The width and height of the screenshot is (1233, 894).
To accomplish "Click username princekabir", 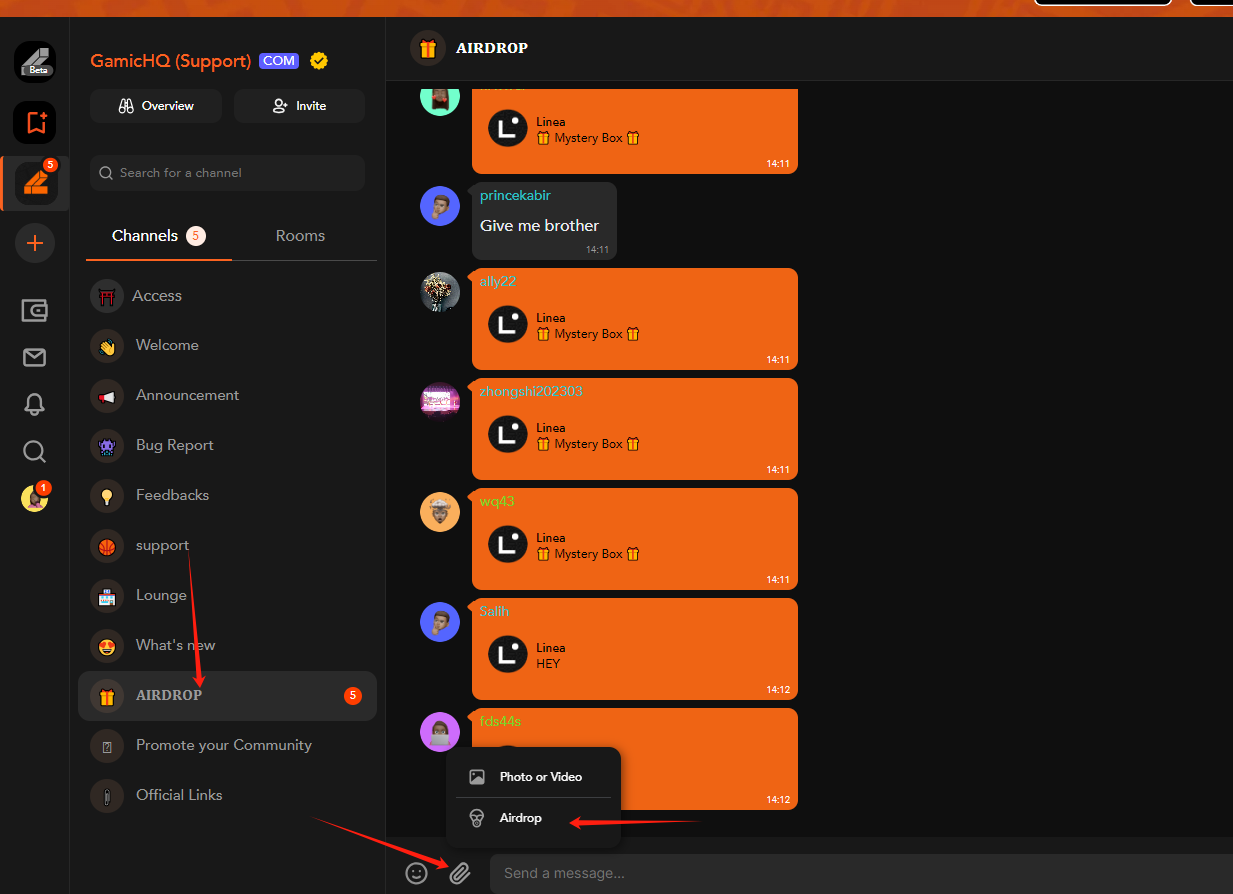I will tap(515, 195).
